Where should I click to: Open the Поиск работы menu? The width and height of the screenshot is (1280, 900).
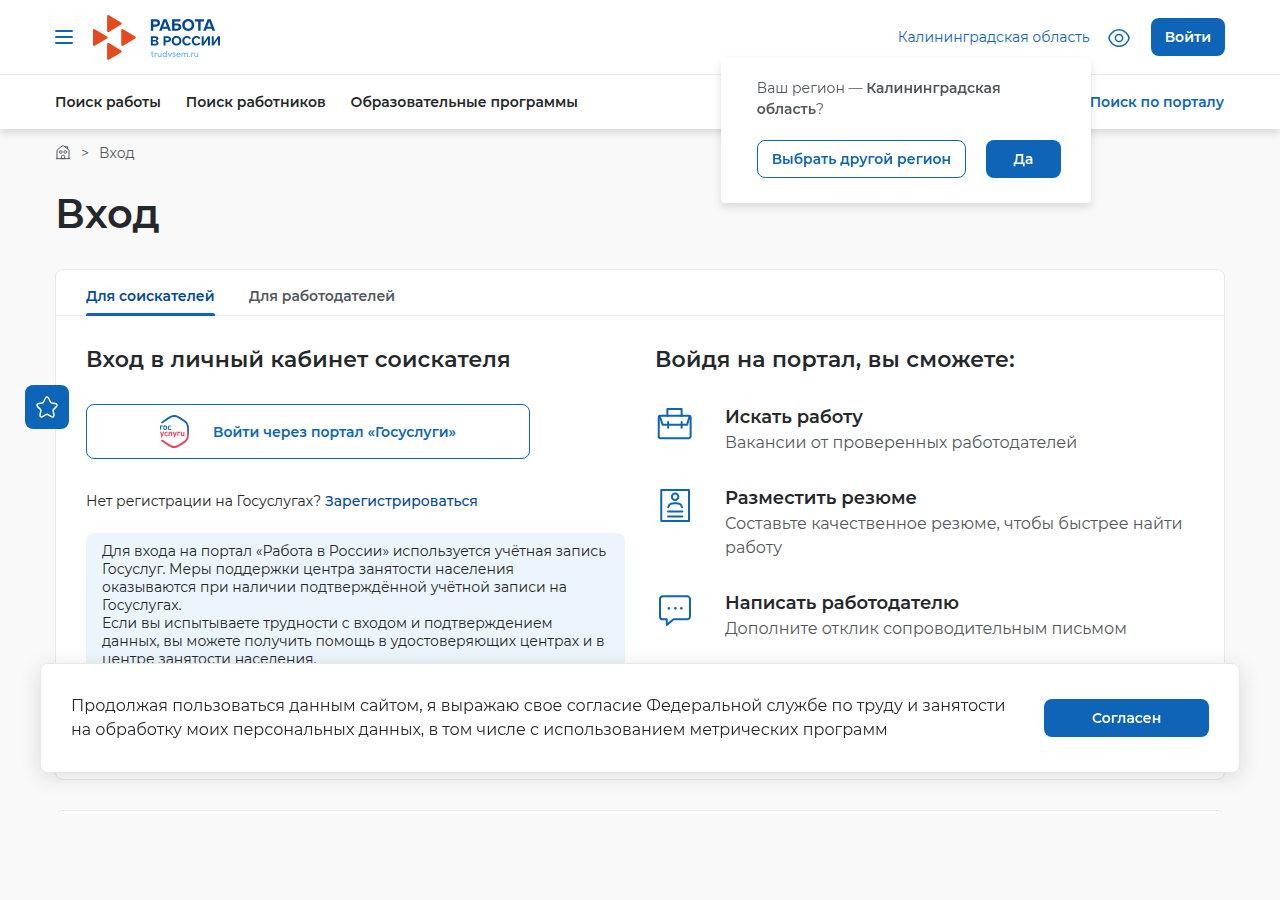pyautogui.click(x=108, y=102)
